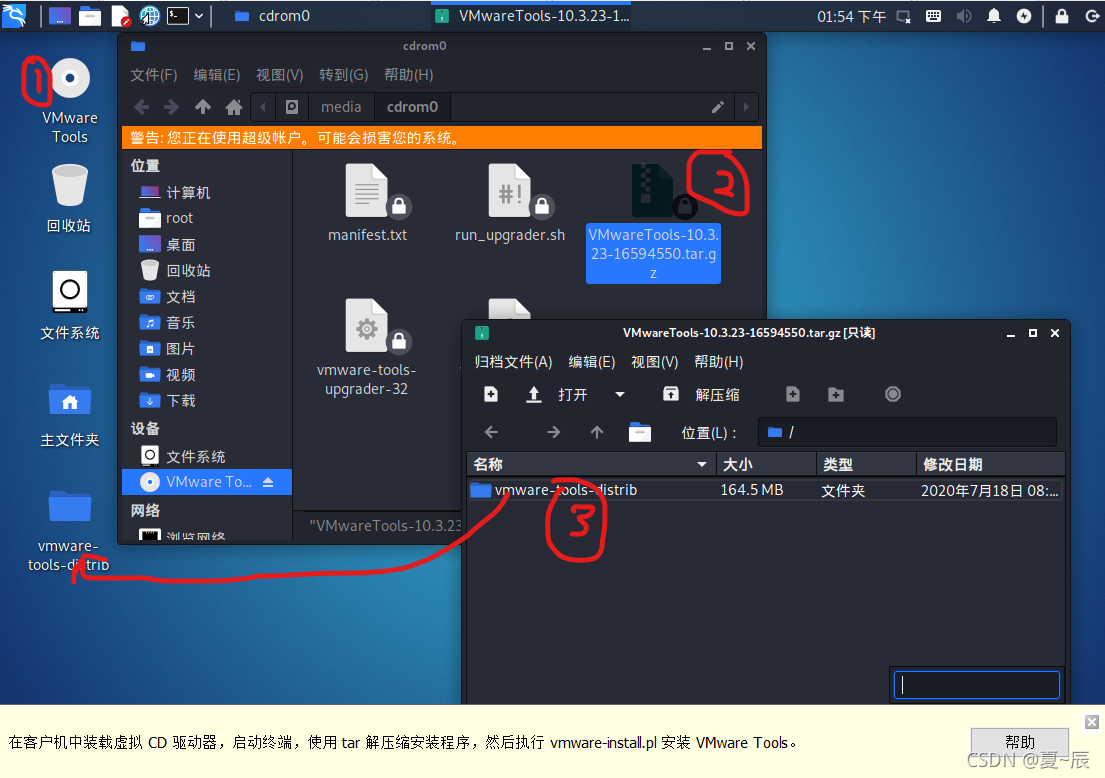Open the notifications bell icon

[x=994, y=16]
